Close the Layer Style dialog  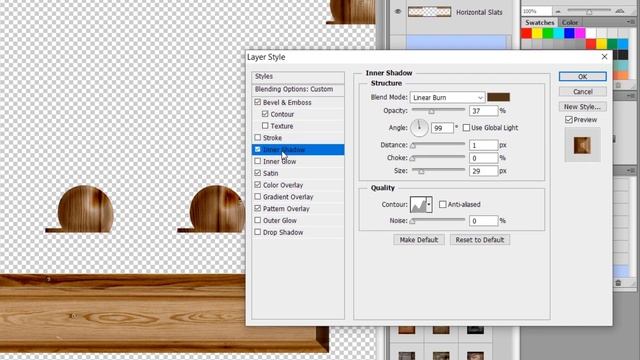tap(604, 57)
